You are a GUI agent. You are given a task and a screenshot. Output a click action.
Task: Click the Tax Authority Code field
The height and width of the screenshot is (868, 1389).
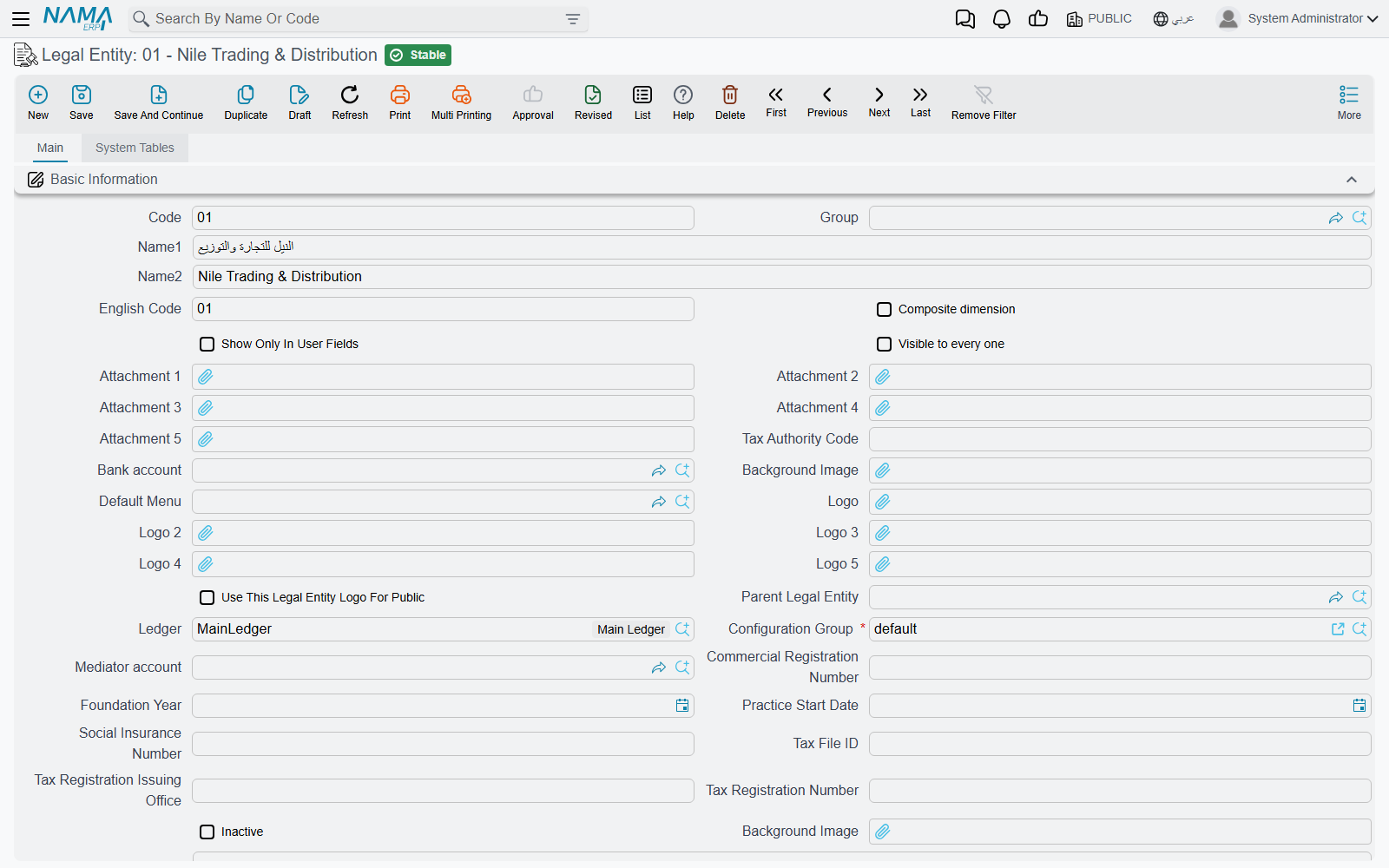(x=1120, y=439)
